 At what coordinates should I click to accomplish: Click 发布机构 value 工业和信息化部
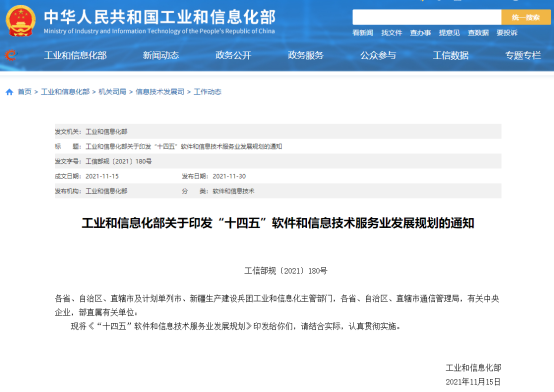106,191
